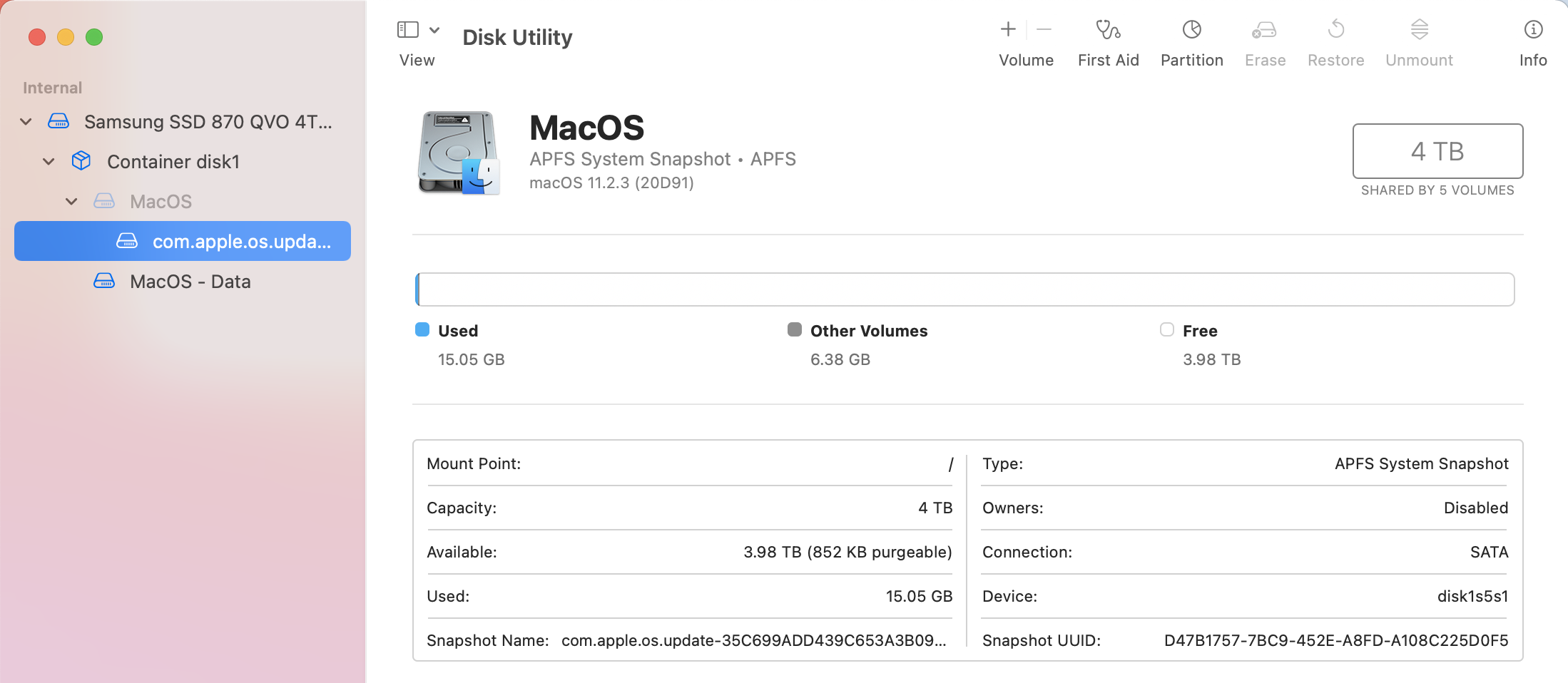This screenshot has height=683, width=1568.
Task: Select the Container disk1 cube icon
Action: pyautogui.click(x=81, y=161)
